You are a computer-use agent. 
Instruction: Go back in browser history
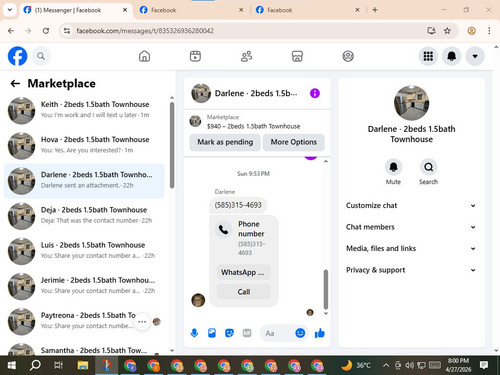11,31
